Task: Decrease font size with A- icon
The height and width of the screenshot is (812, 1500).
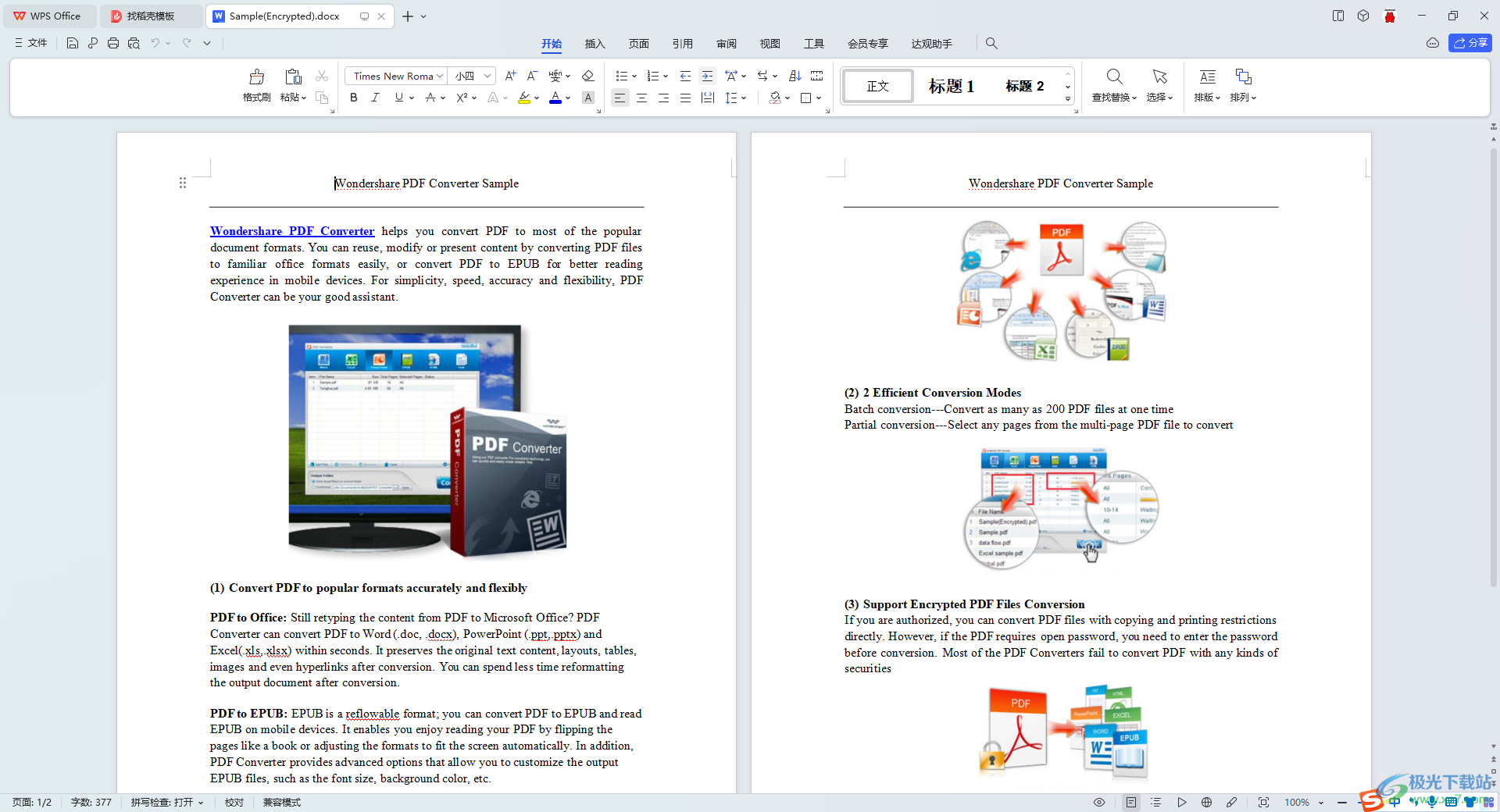Action: pos(532,76)
